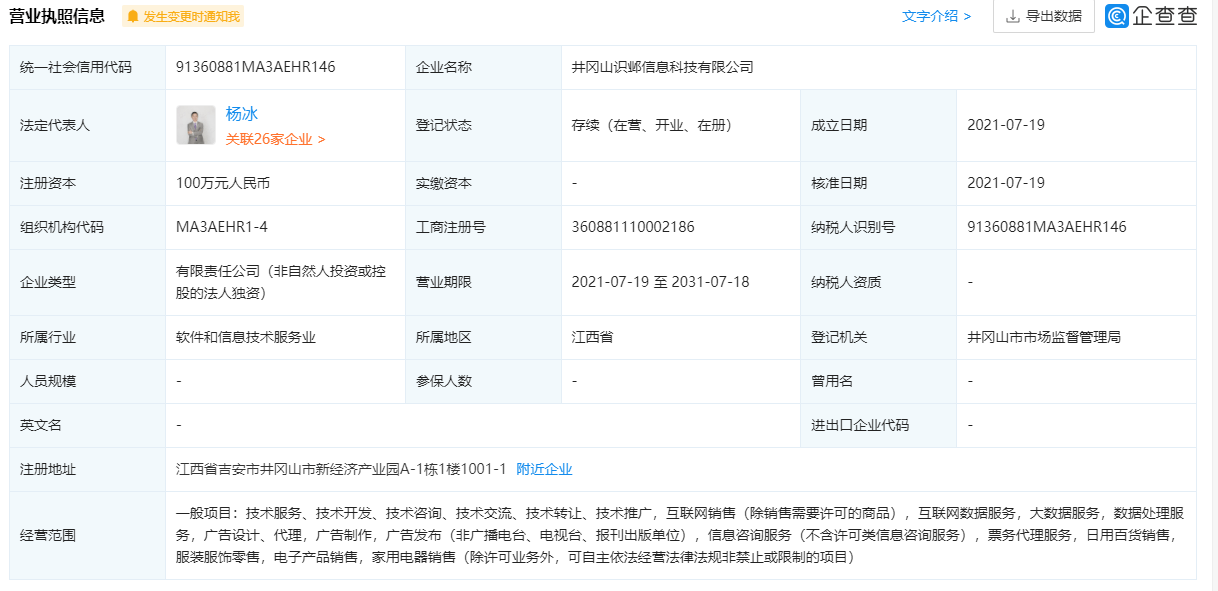Select registration authority 井冈山市市场监督管理局

click(1044, 337)
